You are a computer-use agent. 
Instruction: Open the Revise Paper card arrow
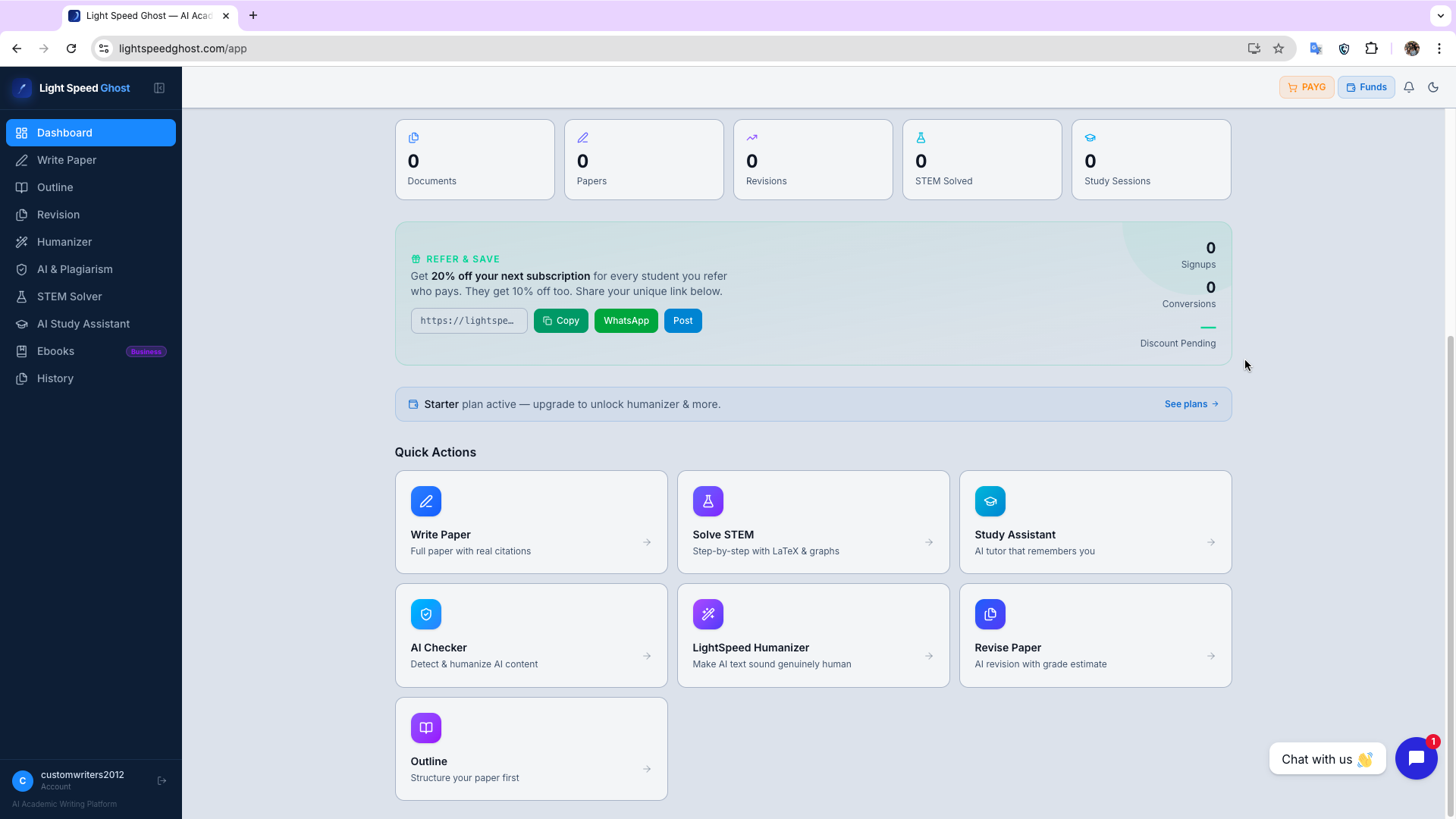point(1211,656)
